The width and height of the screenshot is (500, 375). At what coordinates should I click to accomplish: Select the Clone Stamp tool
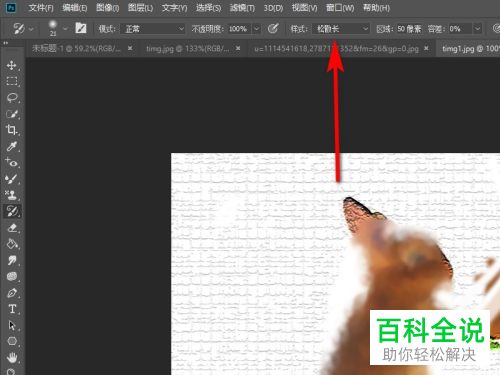(12, 195)
